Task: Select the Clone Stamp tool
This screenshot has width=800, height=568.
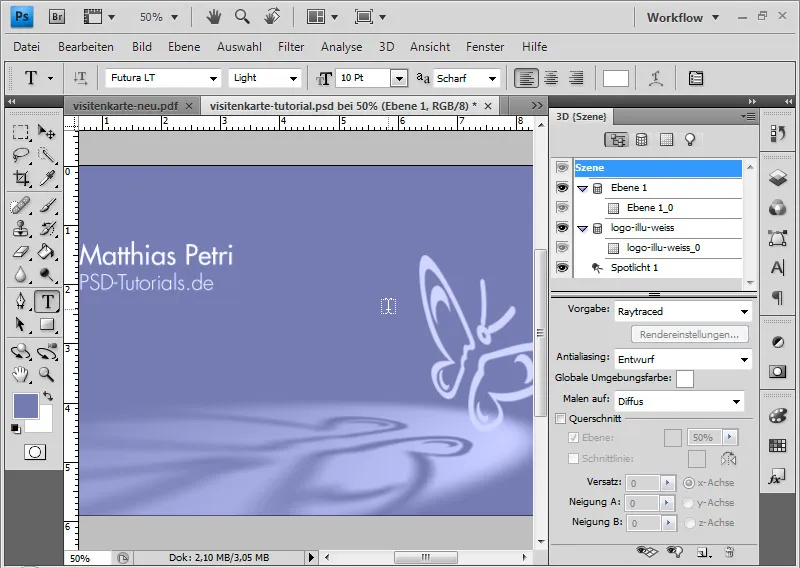Action: [20, 229]
